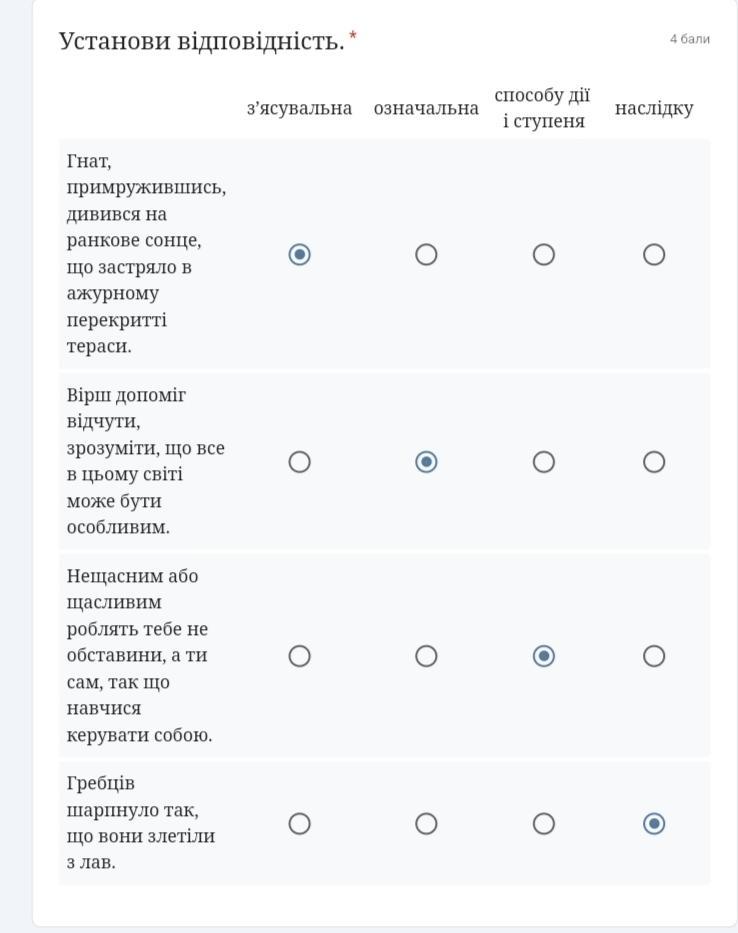Viewport: 738px width, 933px height.
Task: Click the question title Установи відповідність
Action: coord(201,41)
